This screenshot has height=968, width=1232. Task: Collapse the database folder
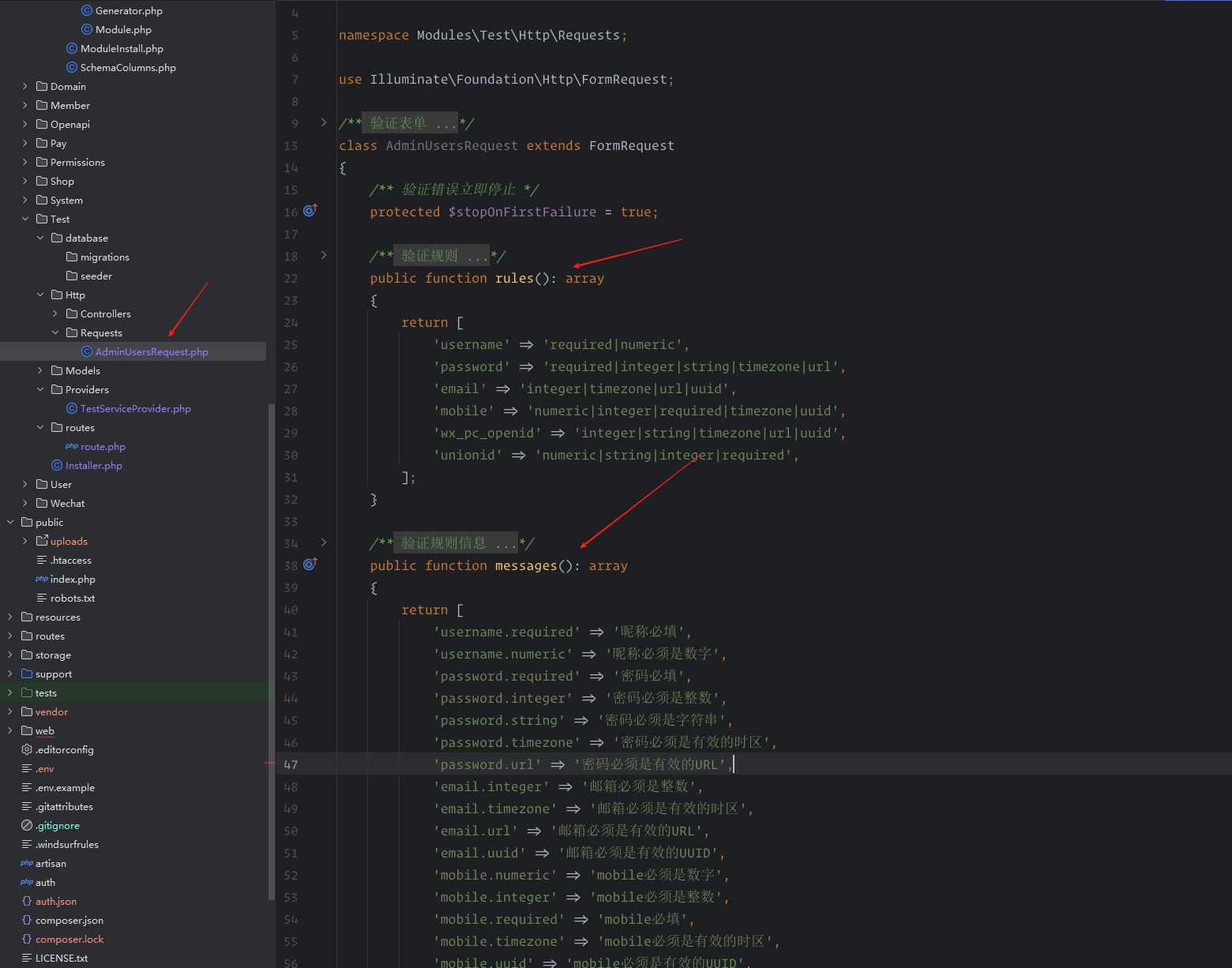pos(40,238)
